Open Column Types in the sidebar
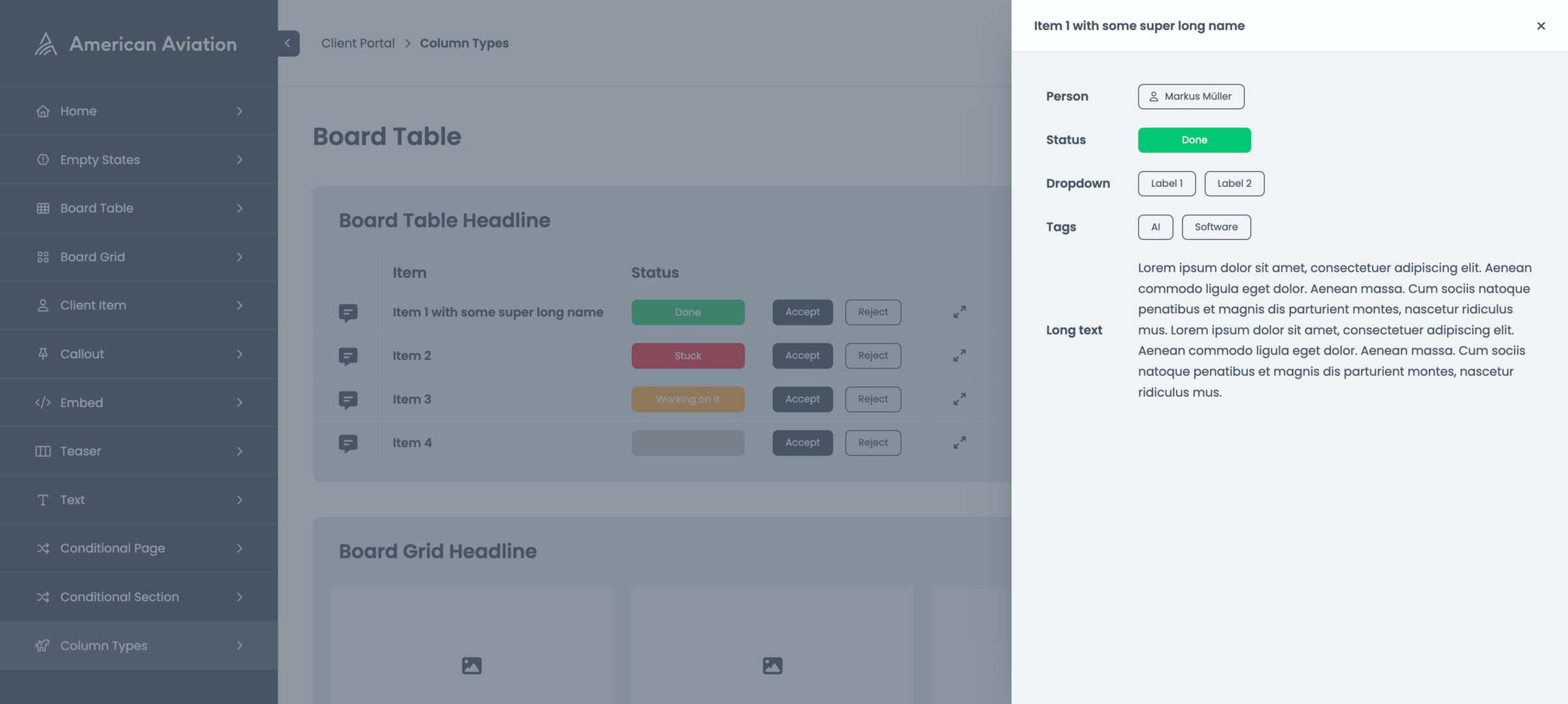Image resolution: width=1568 pixels, height=704 pixels. [104, 646]
